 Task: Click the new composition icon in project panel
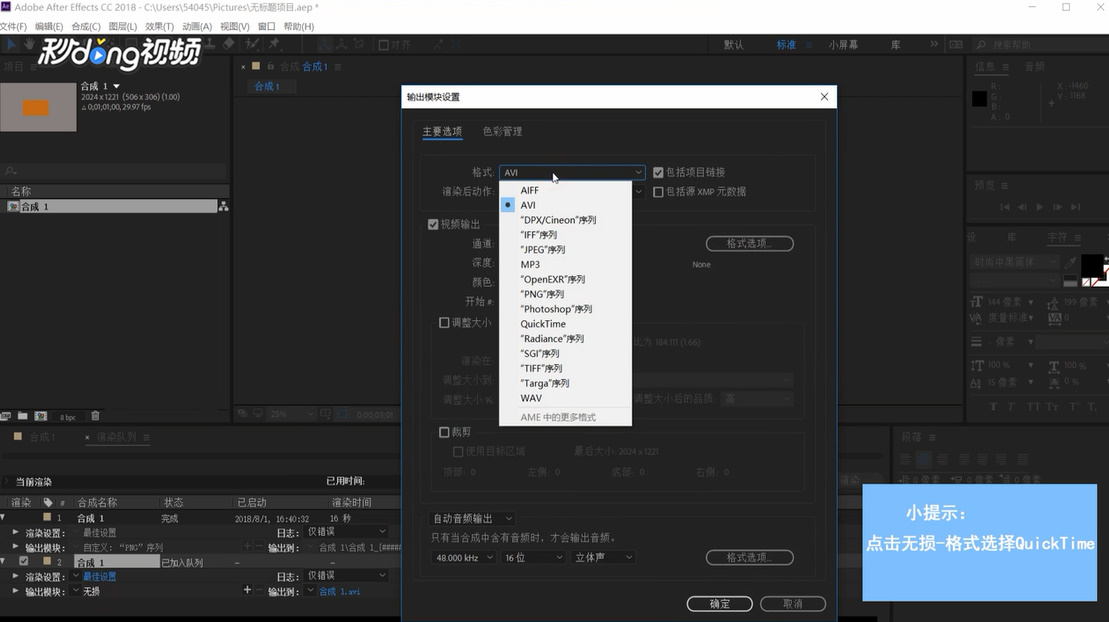(x=41, y=416)
